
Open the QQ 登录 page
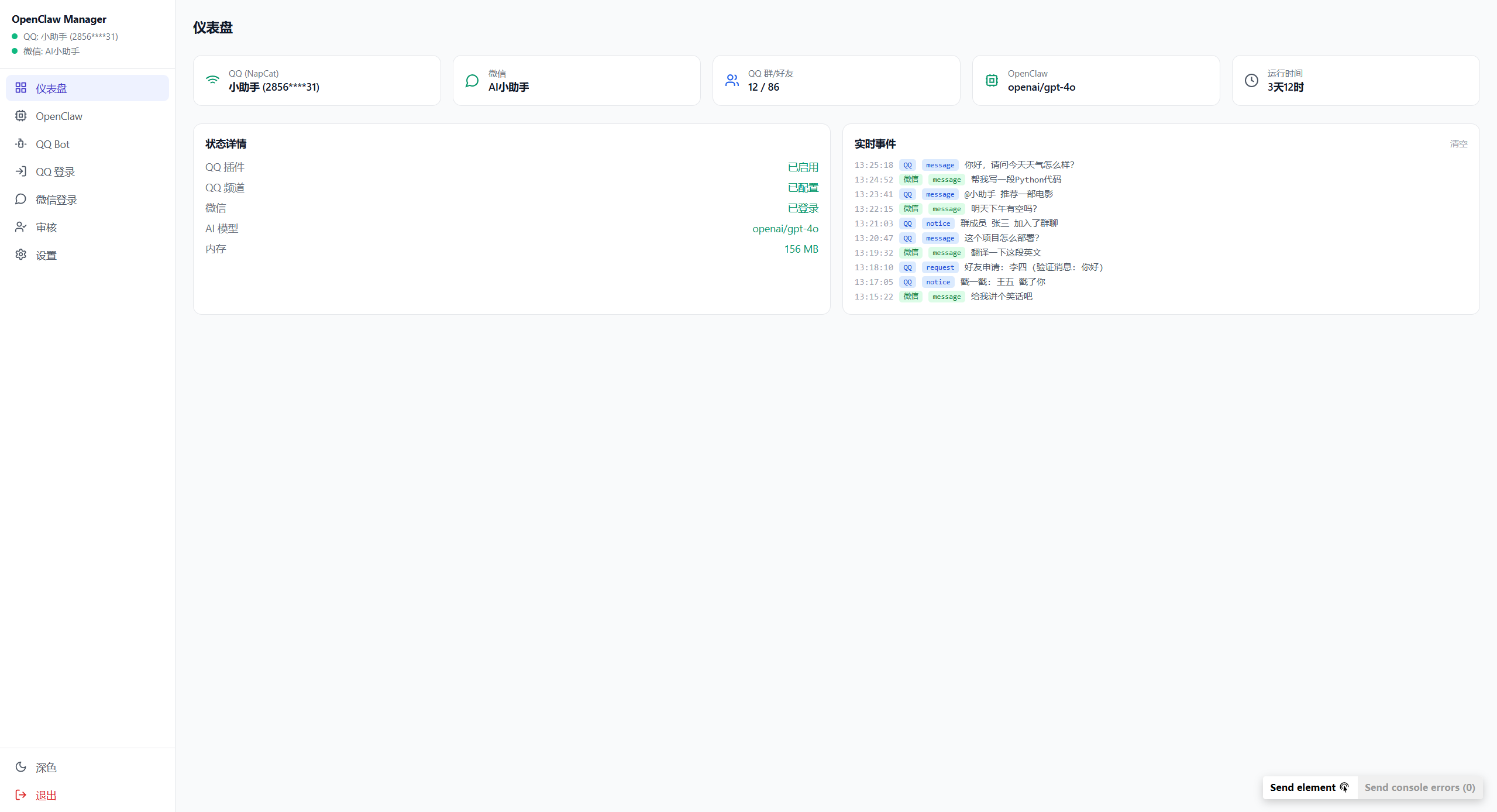click(87, 171)
